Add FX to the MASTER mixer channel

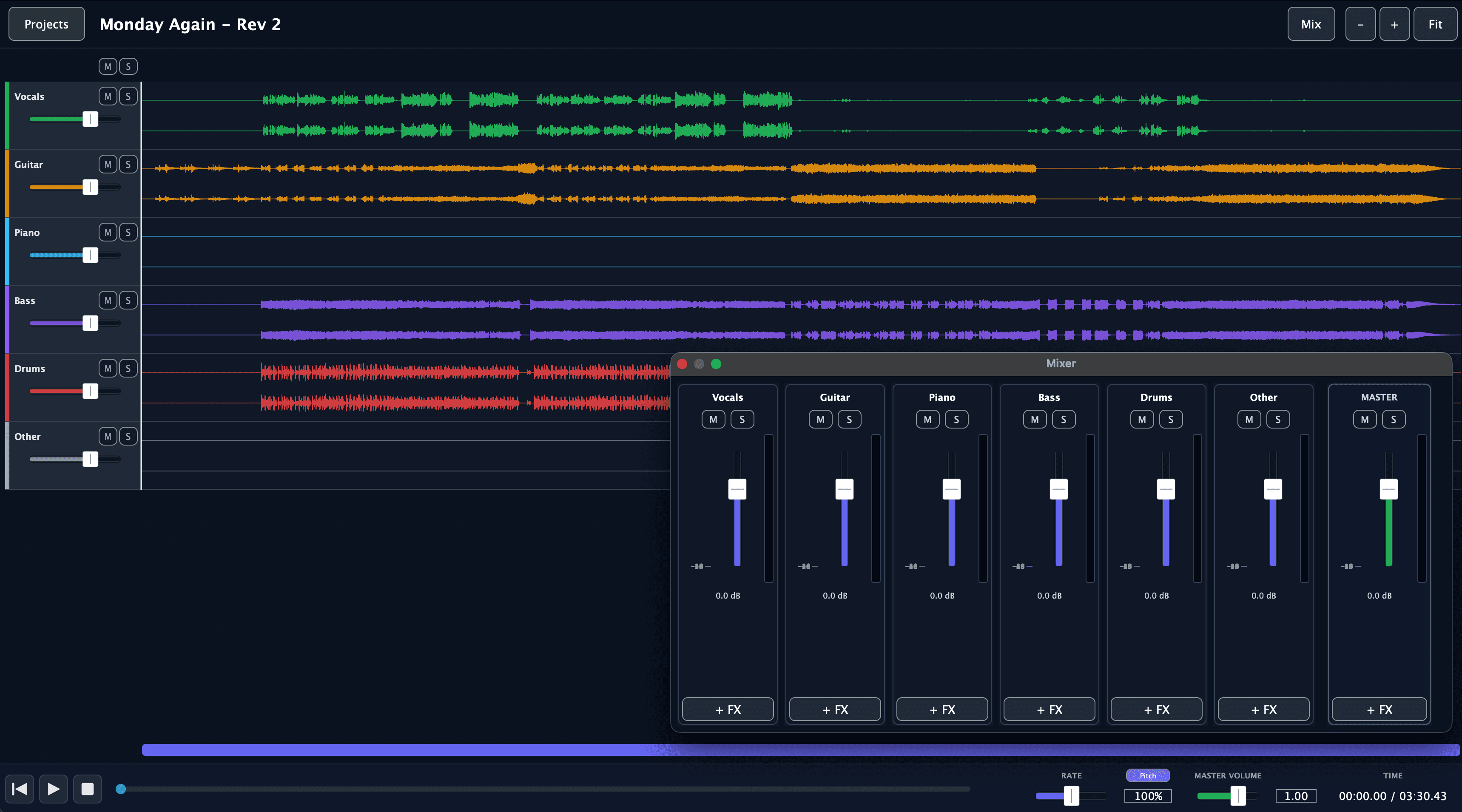click(x=1379, y=709)
